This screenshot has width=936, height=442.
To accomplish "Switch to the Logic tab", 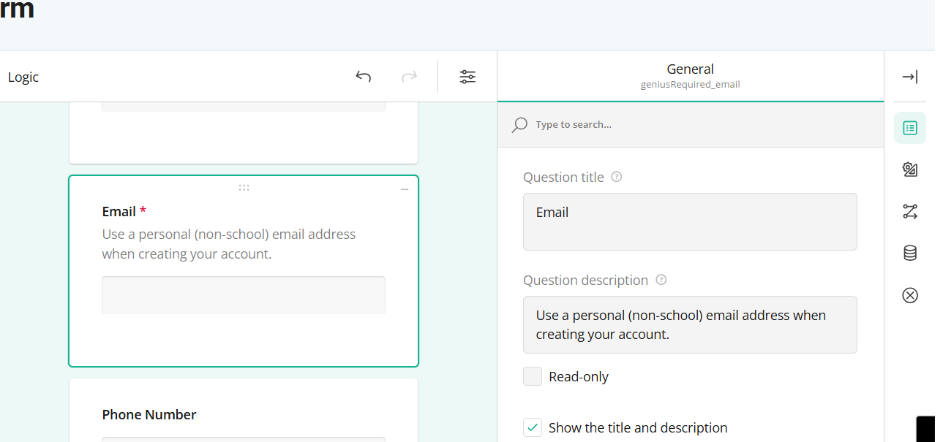I will pos(23,77).
